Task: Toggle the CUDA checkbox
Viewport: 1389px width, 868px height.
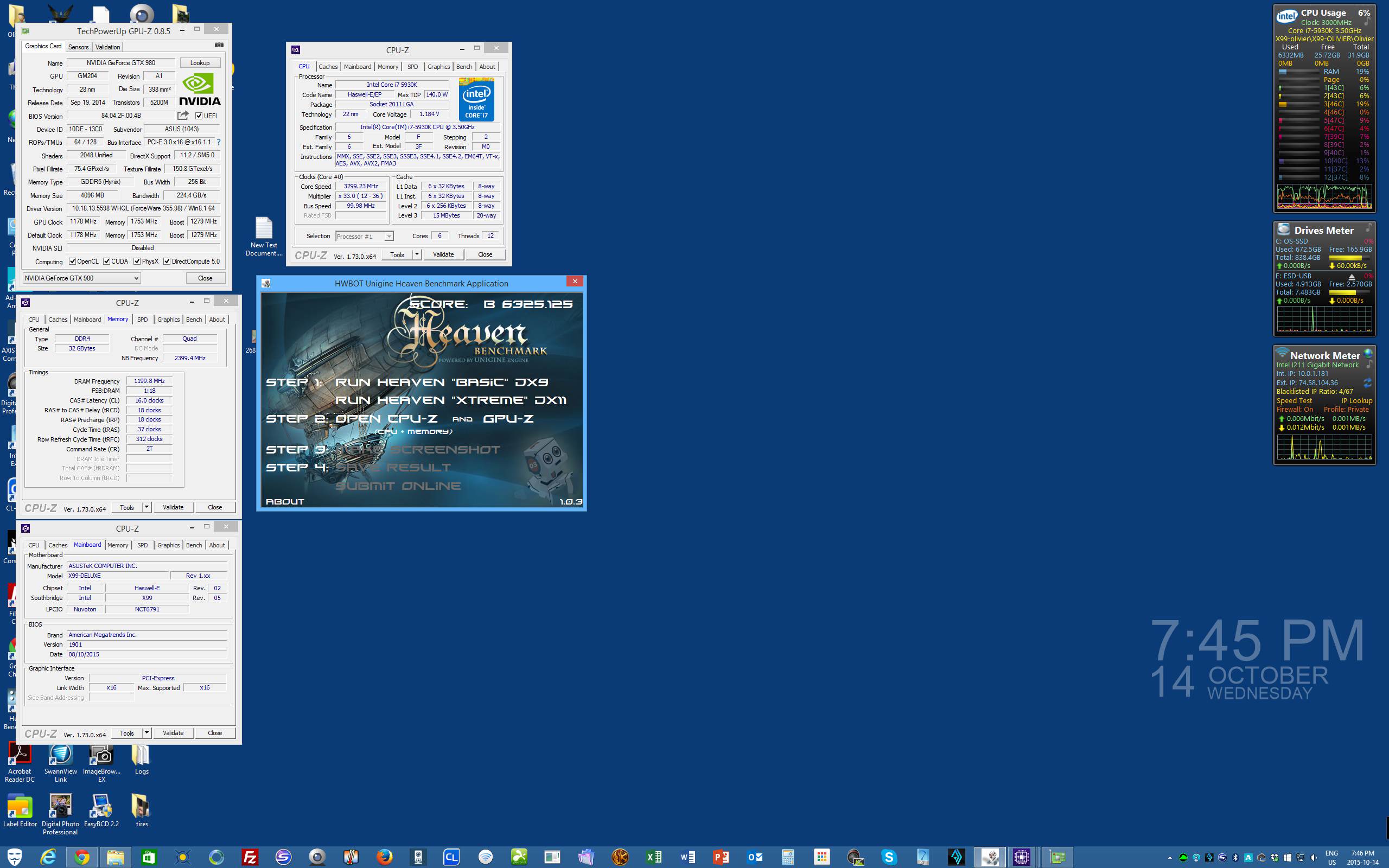Action: tap(106, 261)
